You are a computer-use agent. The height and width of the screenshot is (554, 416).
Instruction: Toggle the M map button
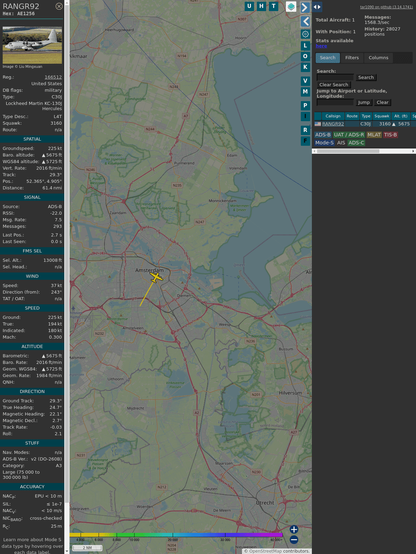coord(305,92)
